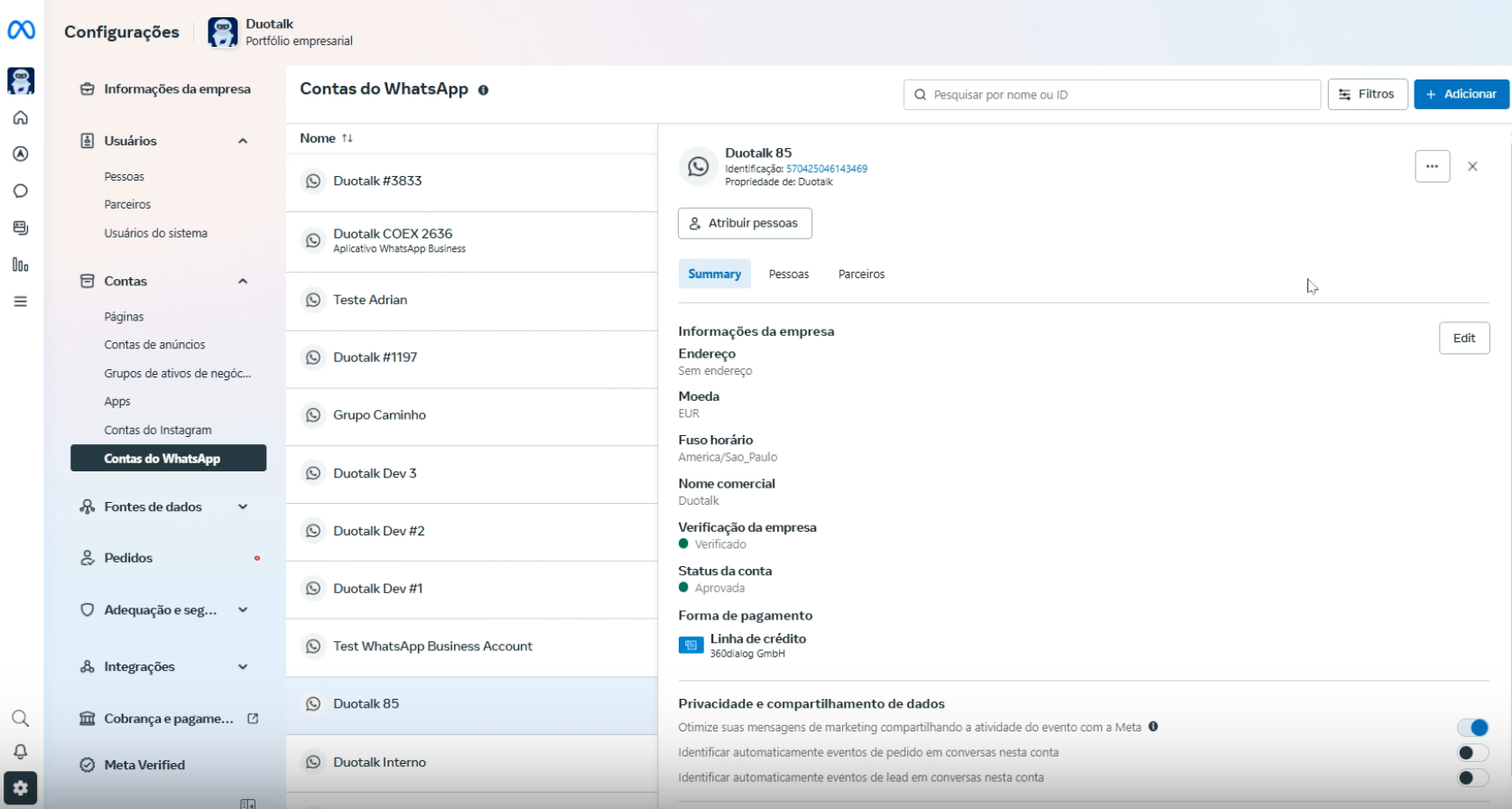Collapse the Contas section chevron

243,281
